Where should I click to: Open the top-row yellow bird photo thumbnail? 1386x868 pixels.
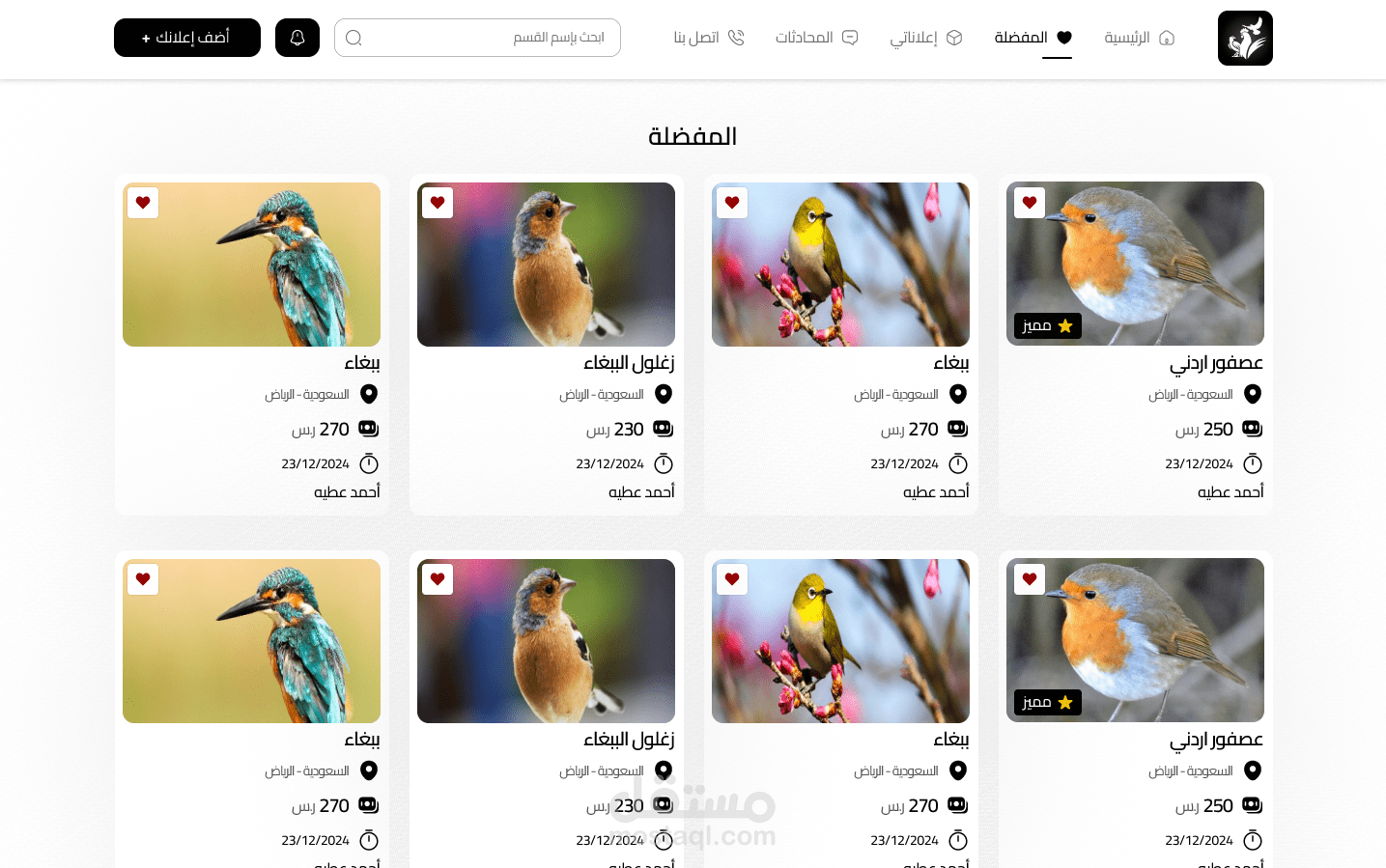[x=840, y=265]
